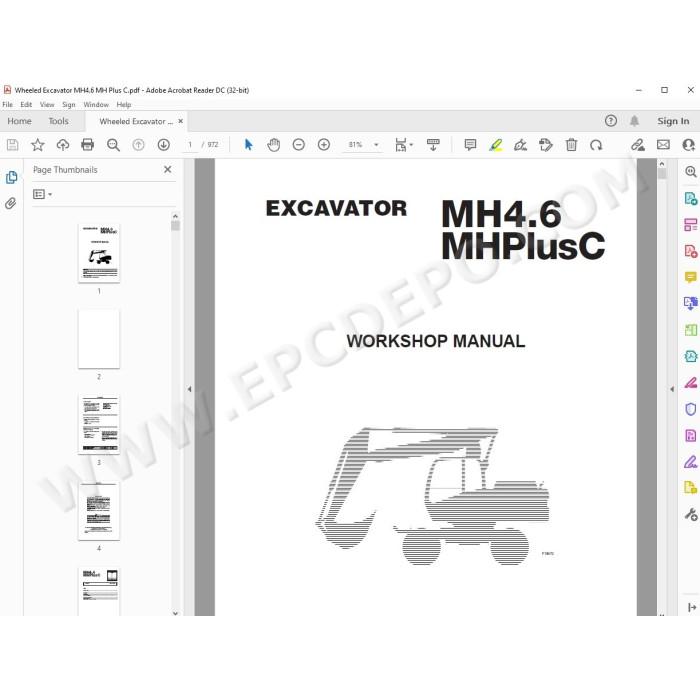Close the Wheeled Excavator document tab
Screen dimensions: 700x700
tap(180, 121)
